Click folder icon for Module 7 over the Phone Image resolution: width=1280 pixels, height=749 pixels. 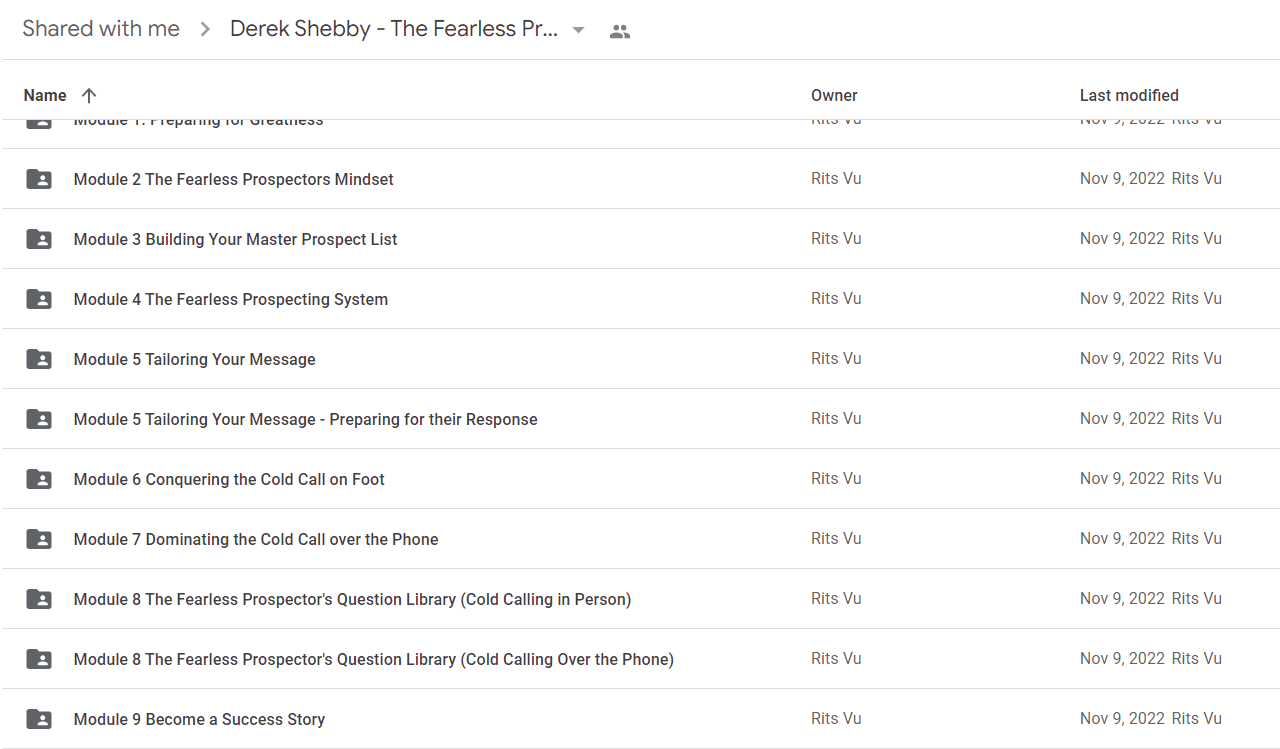click(x=39, y=539)
